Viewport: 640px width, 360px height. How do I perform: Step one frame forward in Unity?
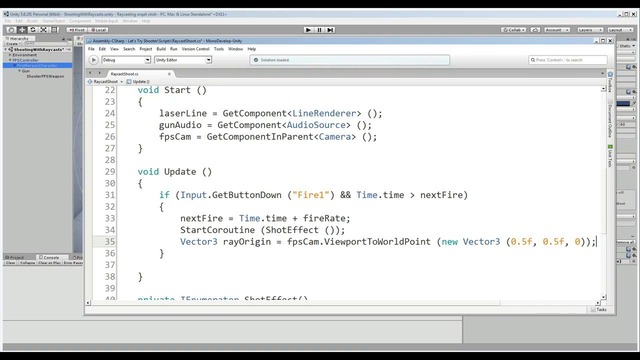coord(331,30)
